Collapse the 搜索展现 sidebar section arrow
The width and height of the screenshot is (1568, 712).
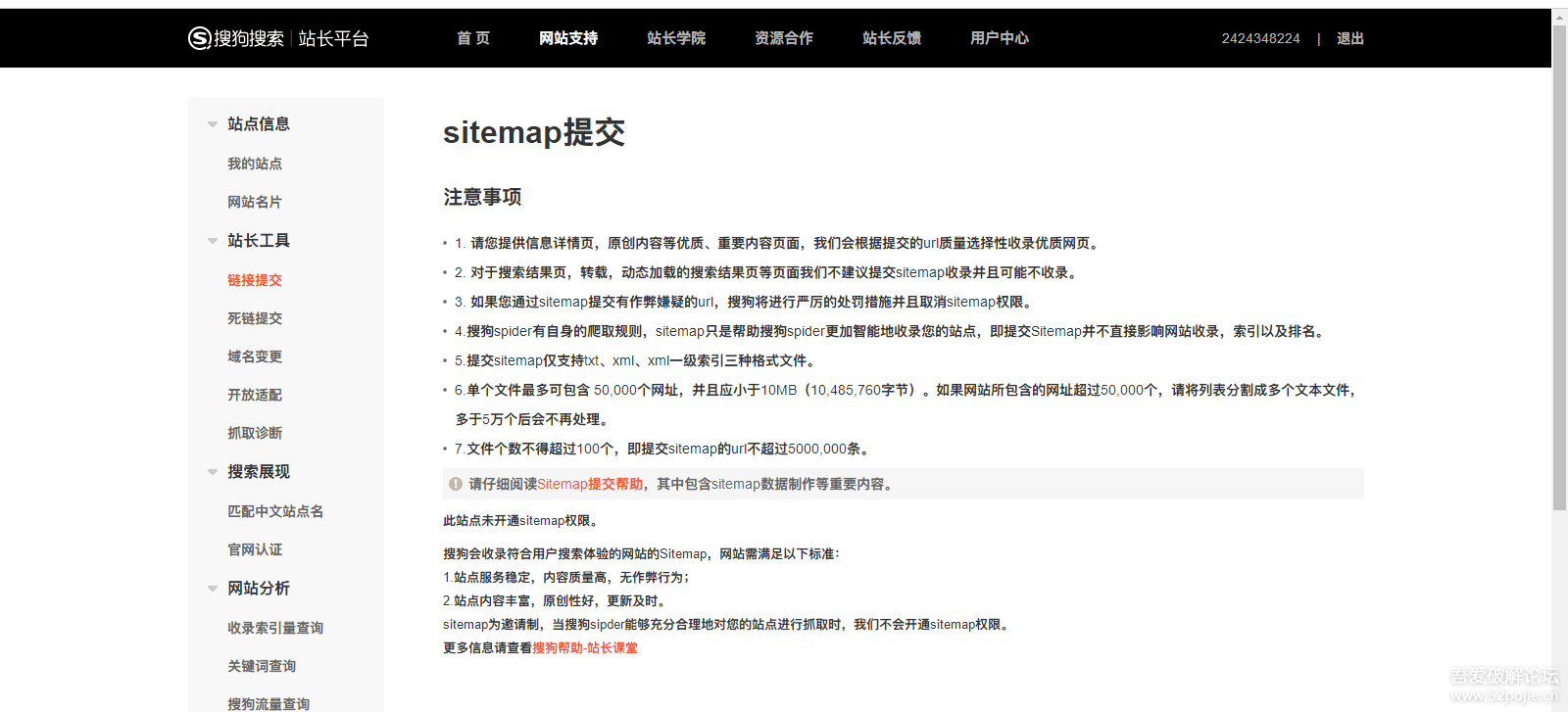(x=213, y=472)
